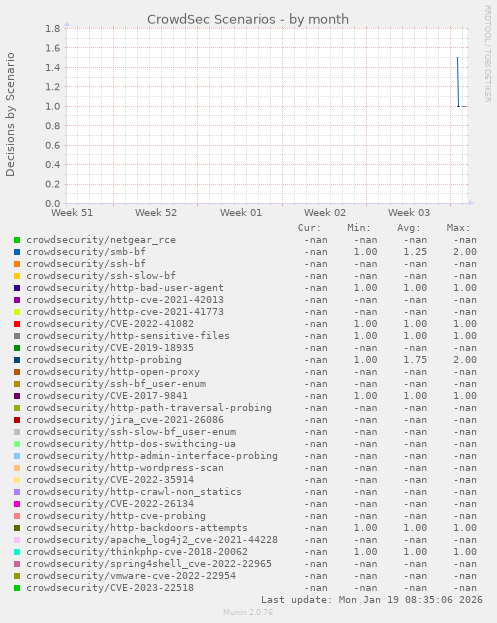Select the crowdsecurity/spring4shell_cve-2022-22965 legend label

click(149, 564)
